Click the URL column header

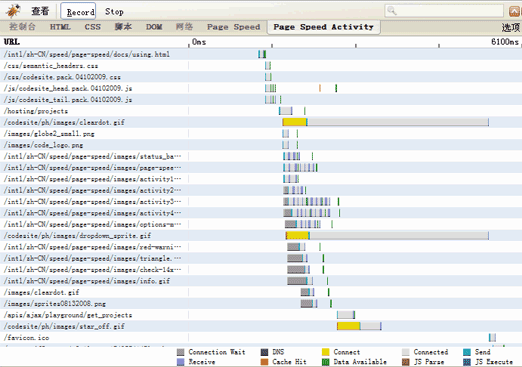pos(12,42)
